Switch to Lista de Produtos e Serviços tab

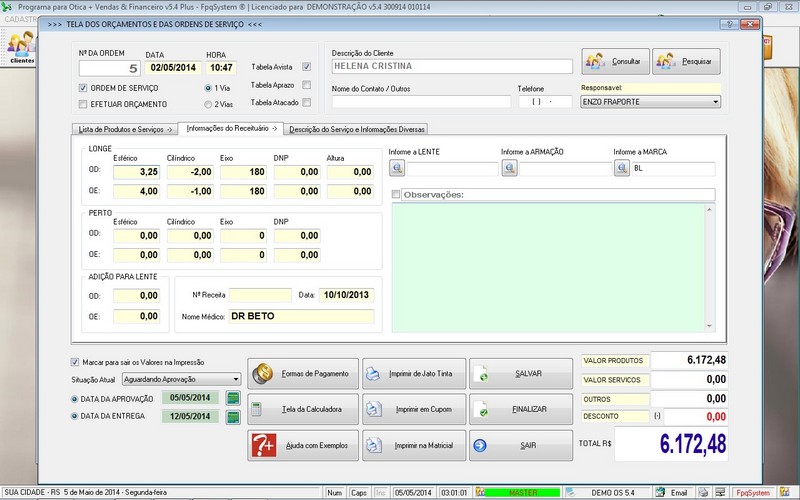pos(125,130)
